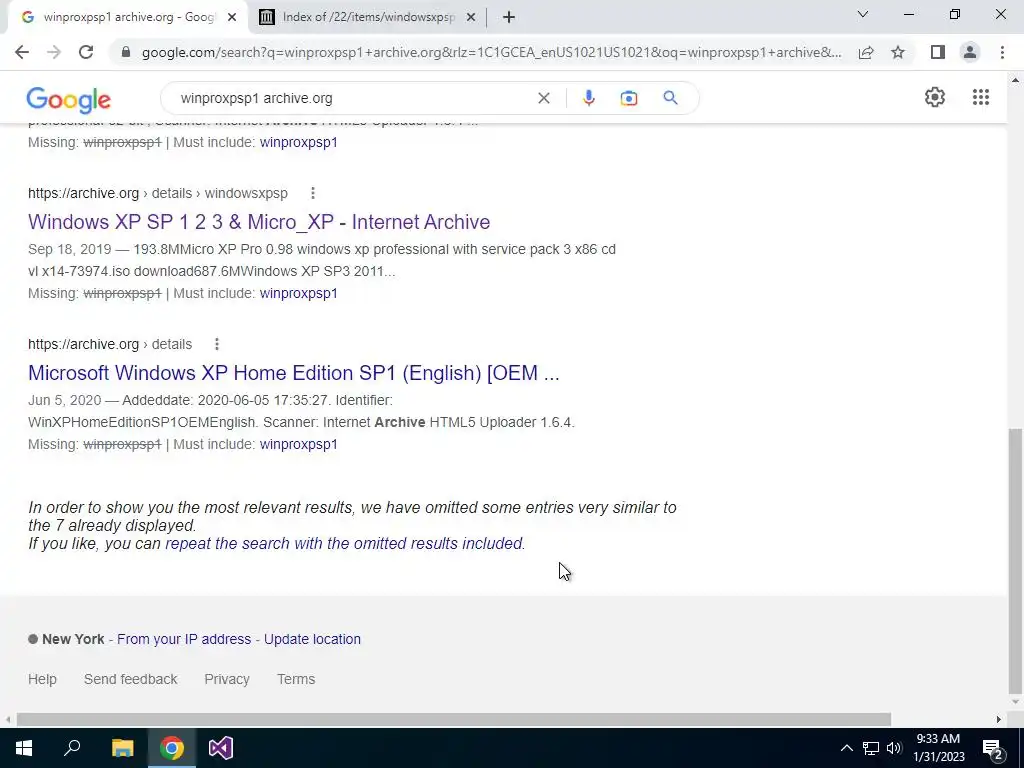1024x768 pixels.
Task: View site information via the lock icon
Action: coord(126,52)
